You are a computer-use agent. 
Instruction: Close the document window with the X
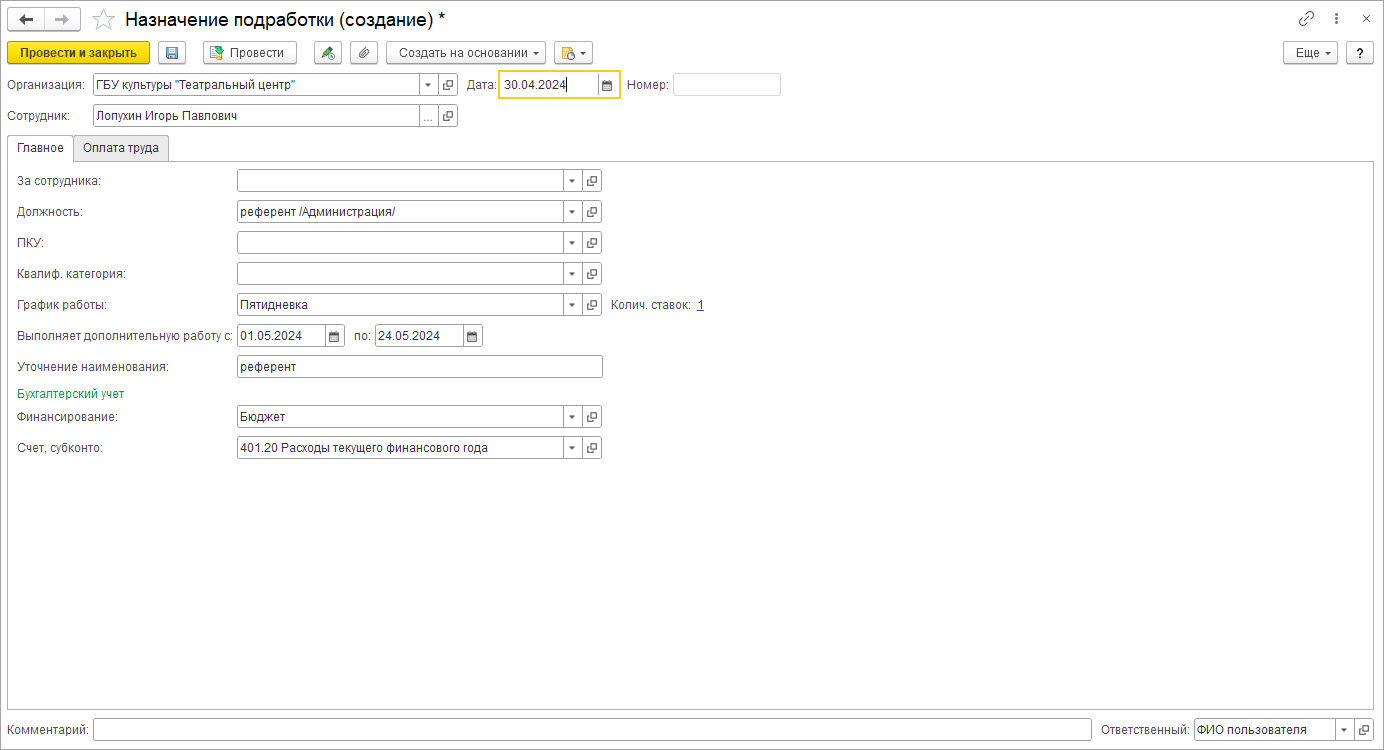[x=1366, y=19]
